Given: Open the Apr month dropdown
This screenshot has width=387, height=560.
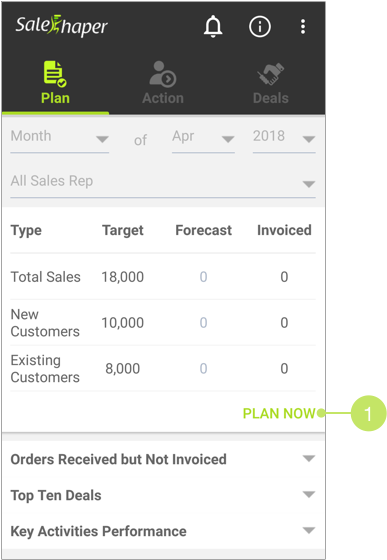Looking at the screenshot, I should pos(203,138).
